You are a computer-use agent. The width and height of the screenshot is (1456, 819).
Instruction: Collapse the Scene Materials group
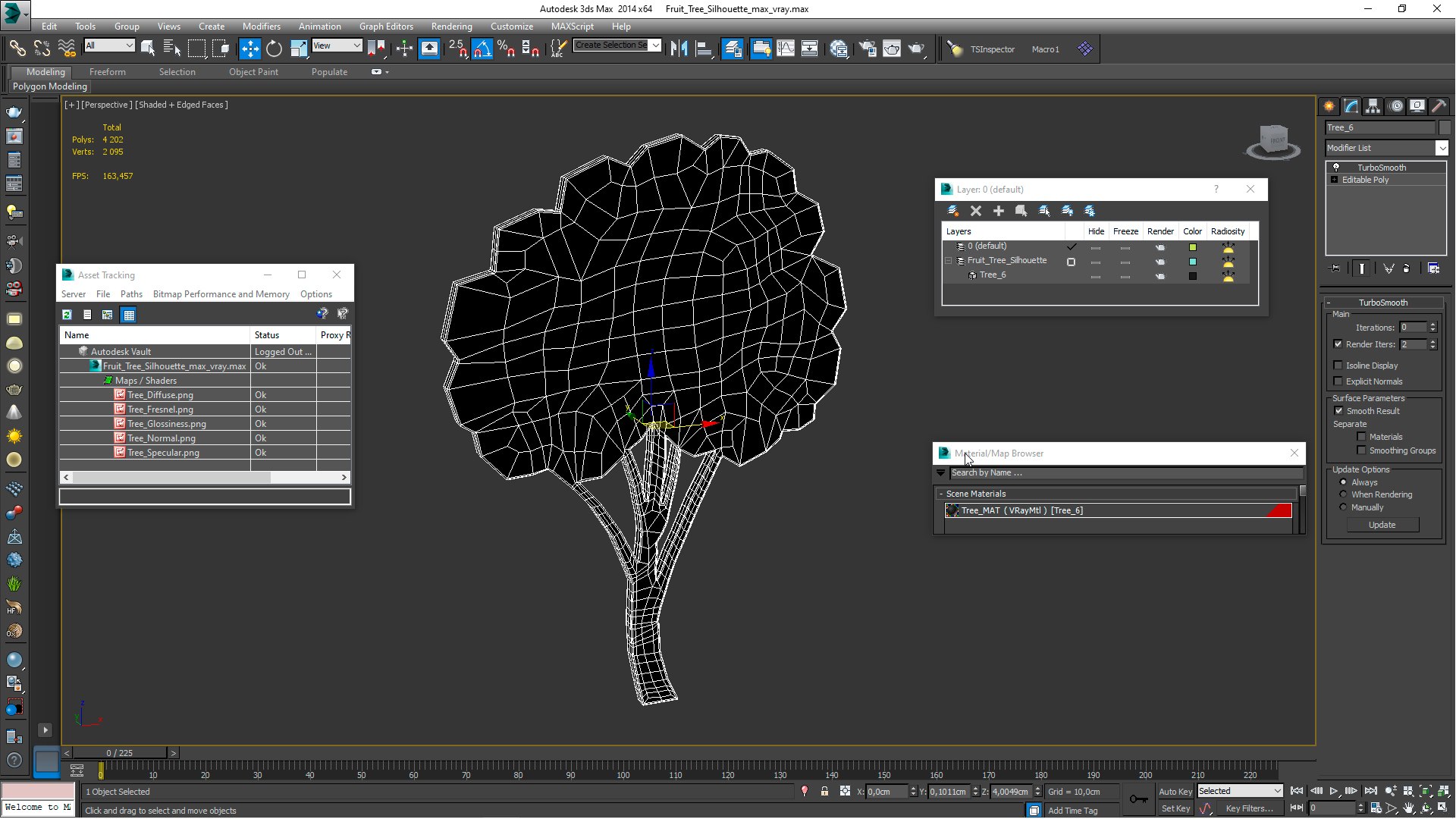click(941, 494)
